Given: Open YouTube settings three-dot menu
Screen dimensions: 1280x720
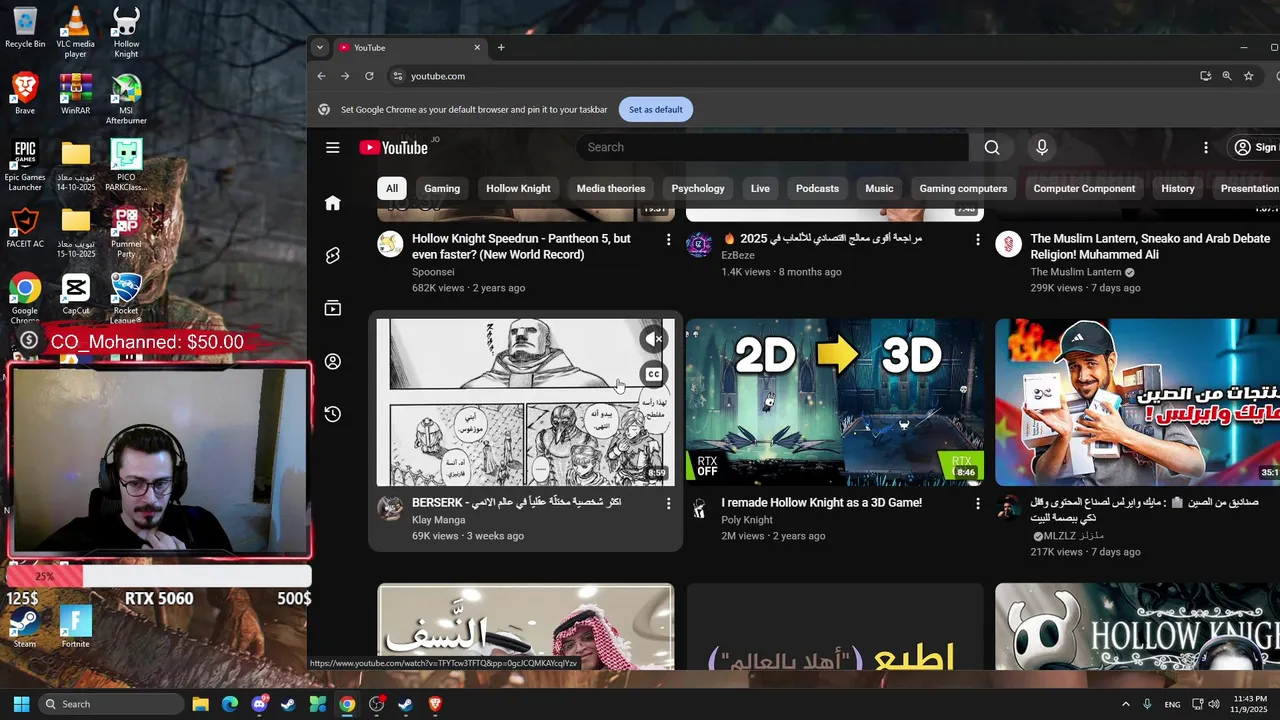Looking at the screenshot, I should 1206,147.
